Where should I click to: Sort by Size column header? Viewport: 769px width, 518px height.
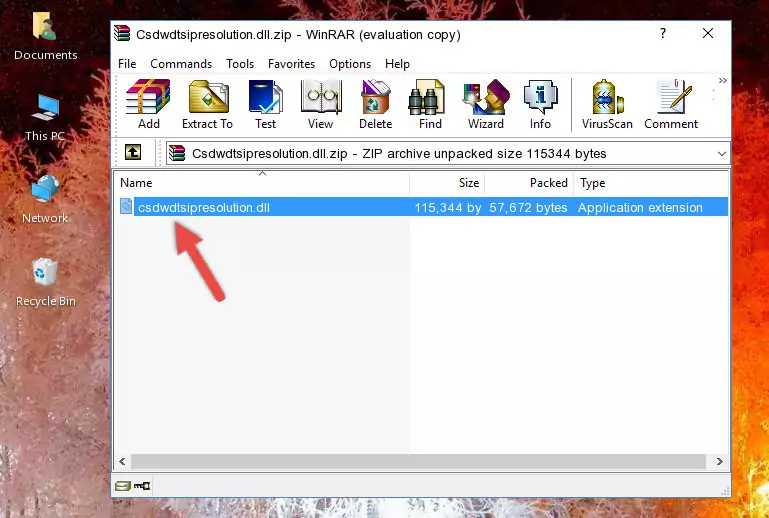point(447,183)
